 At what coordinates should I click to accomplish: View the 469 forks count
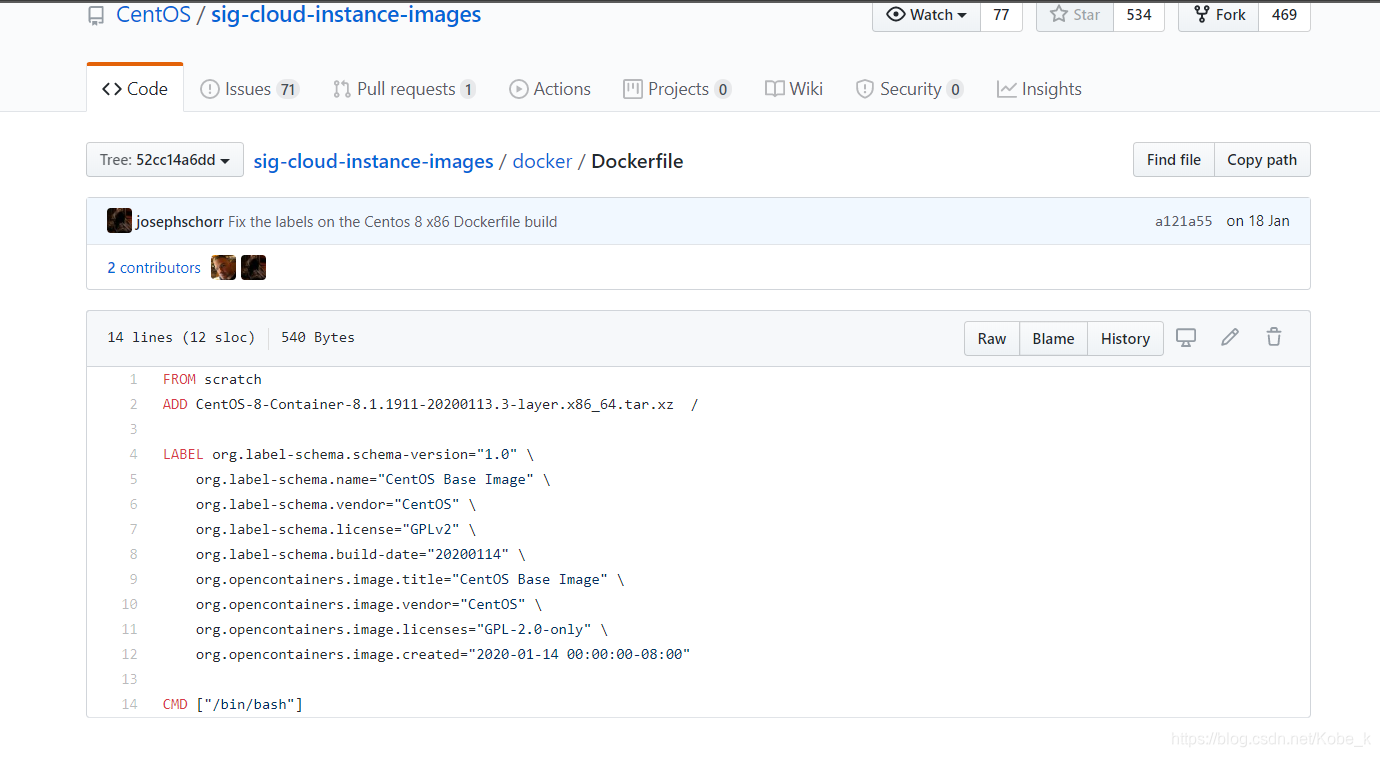coord(1285,15)
